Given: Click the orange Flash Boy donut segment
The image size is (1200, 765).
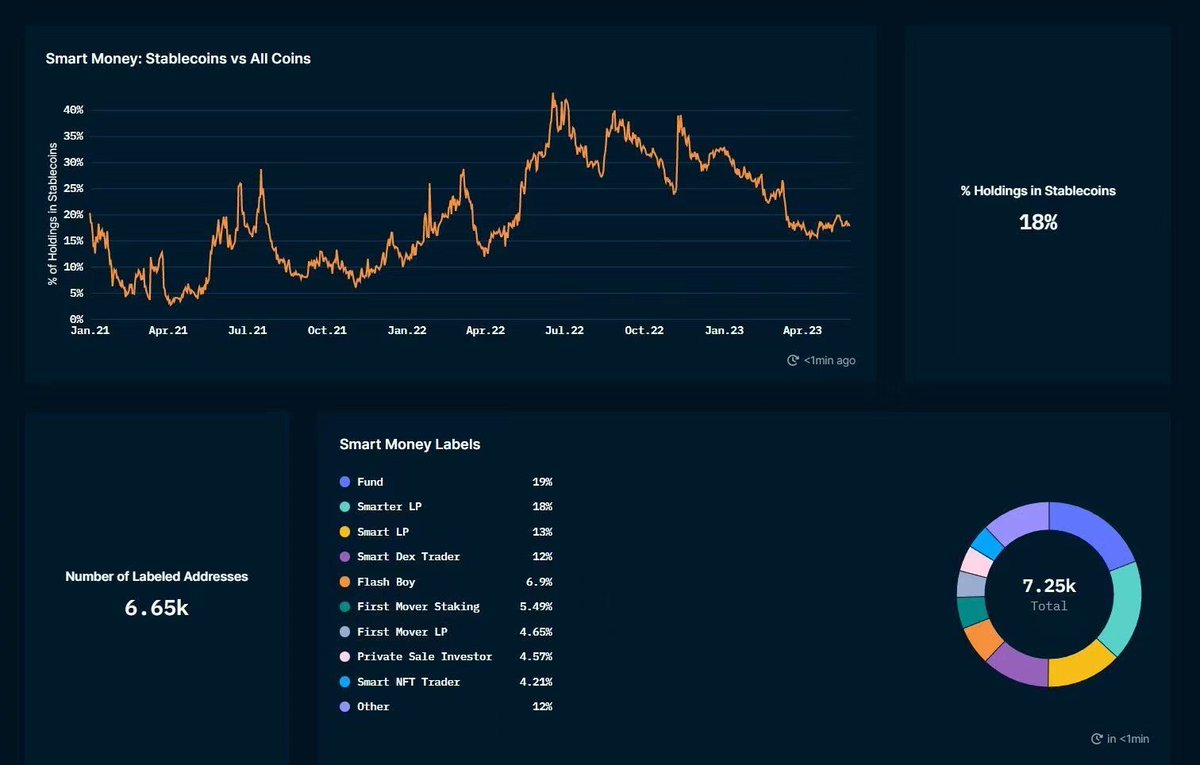Looking at the screenshot, I should (984, 639).
